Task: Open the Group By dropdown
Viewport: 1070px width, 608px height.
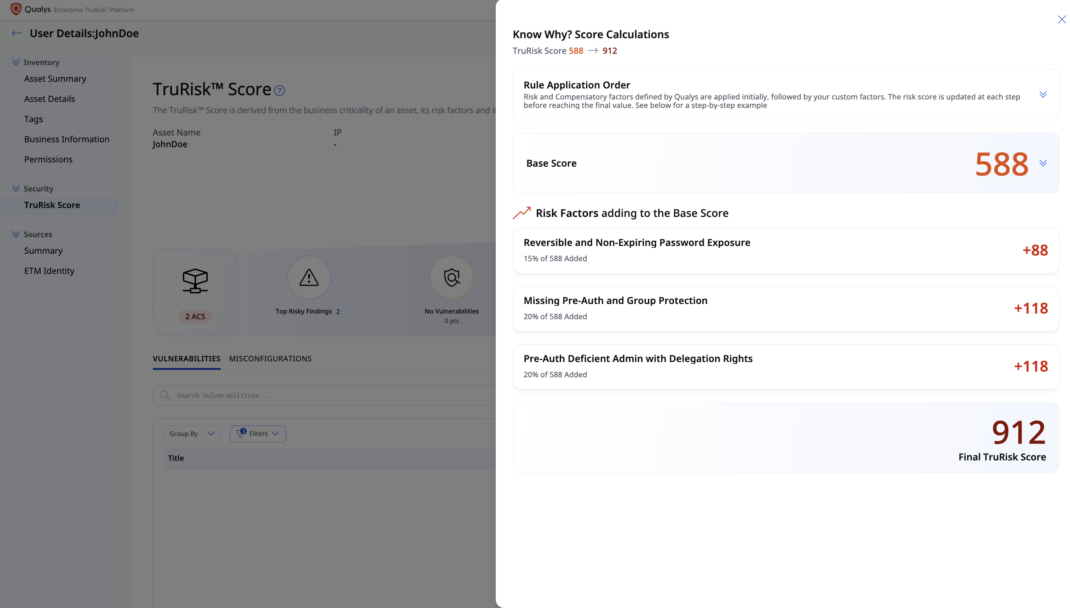Action: click(x=191, y=433)
